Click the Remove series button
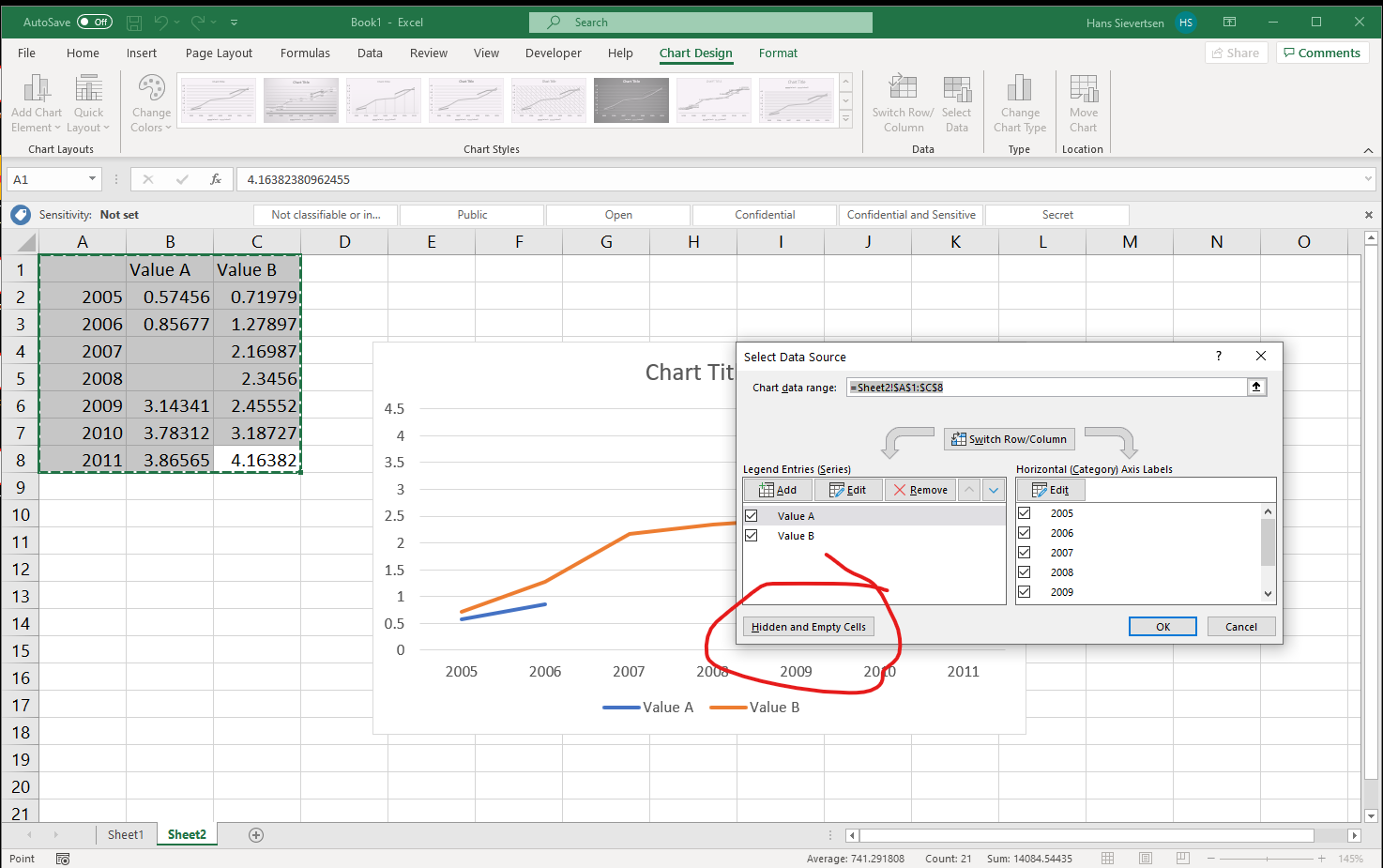The image size is (1383, 868). (x=920, y=490)
